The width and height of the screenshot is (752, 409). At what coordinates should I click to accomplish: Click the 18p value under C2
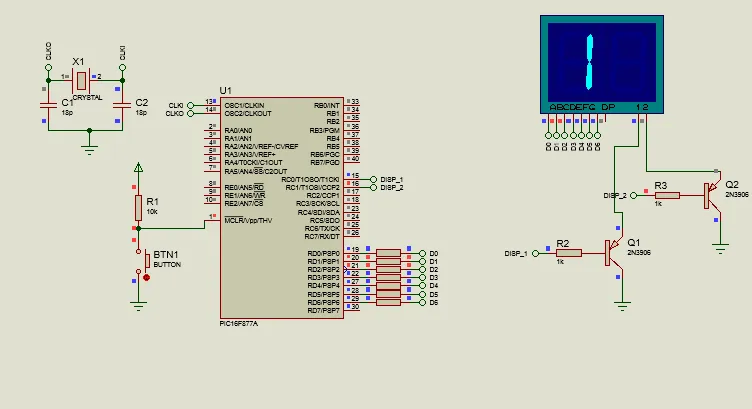click(x=141, y=113)
